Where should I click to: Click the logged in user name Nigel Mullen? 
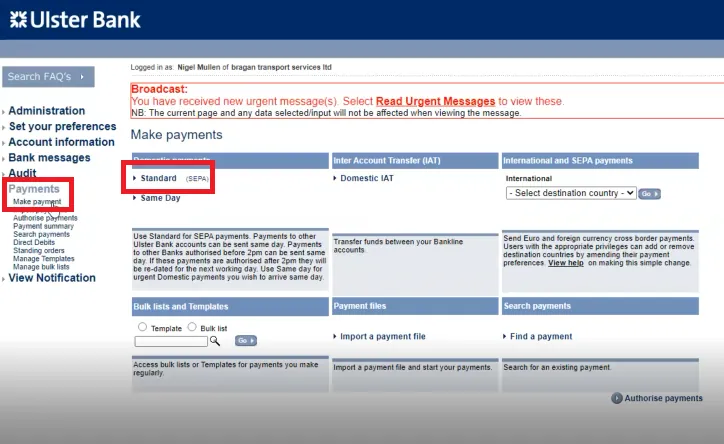pyautogui.click(x=199, y=67)
